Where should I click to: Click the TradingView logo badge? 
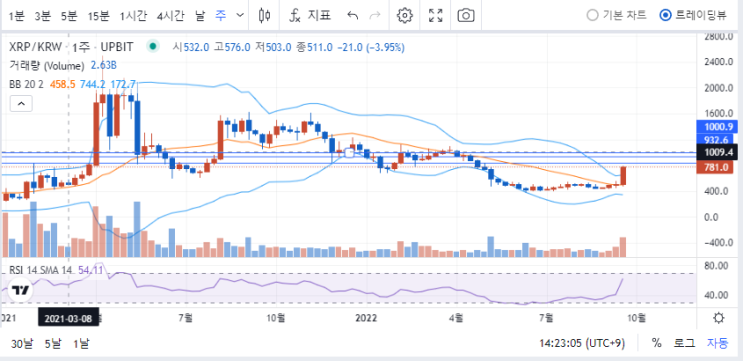click(20, 290)
